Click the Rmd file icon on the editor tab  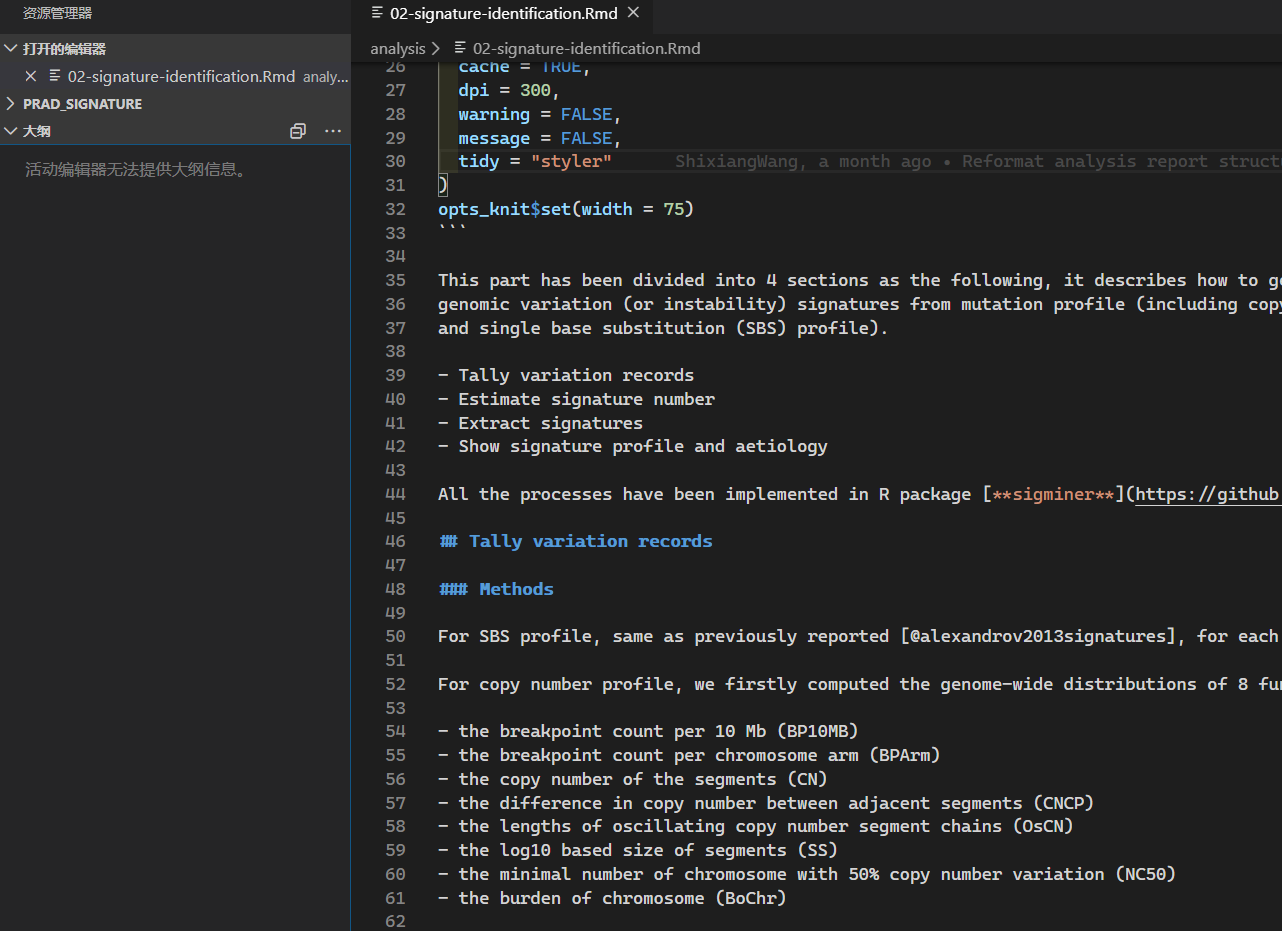point(378,14)
